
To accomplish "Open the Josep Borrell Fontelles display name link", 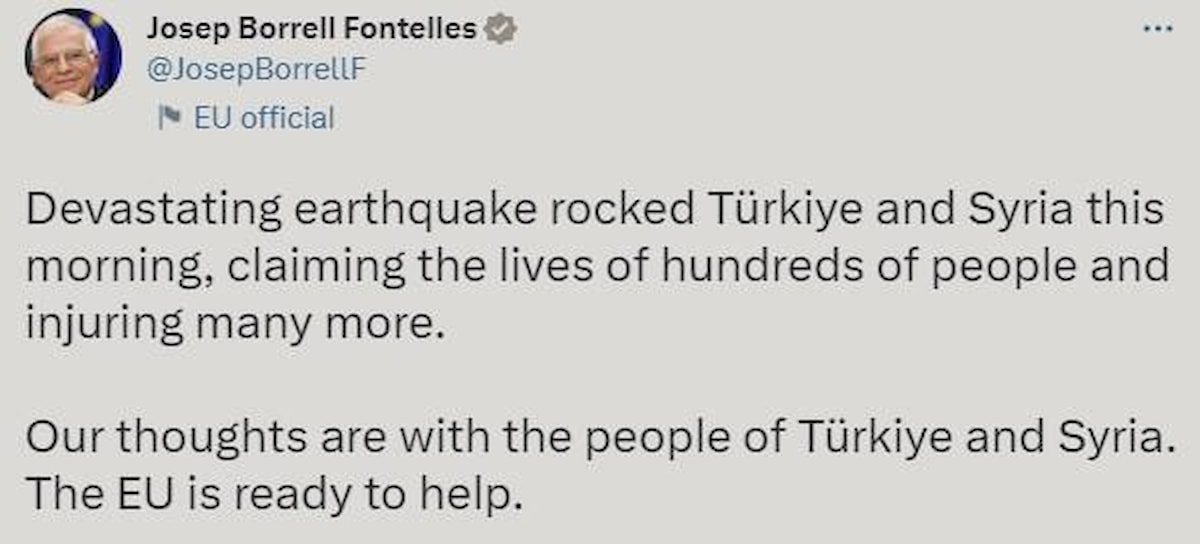I will tap(312, 30).
